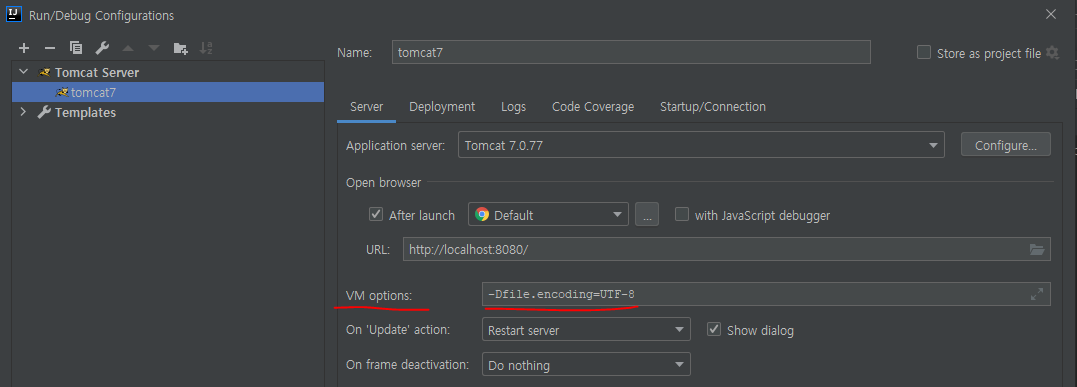Close the Run/Debug Configurations dialog
This screenshot has height=387, width=1077.
tap(1050, 14)
